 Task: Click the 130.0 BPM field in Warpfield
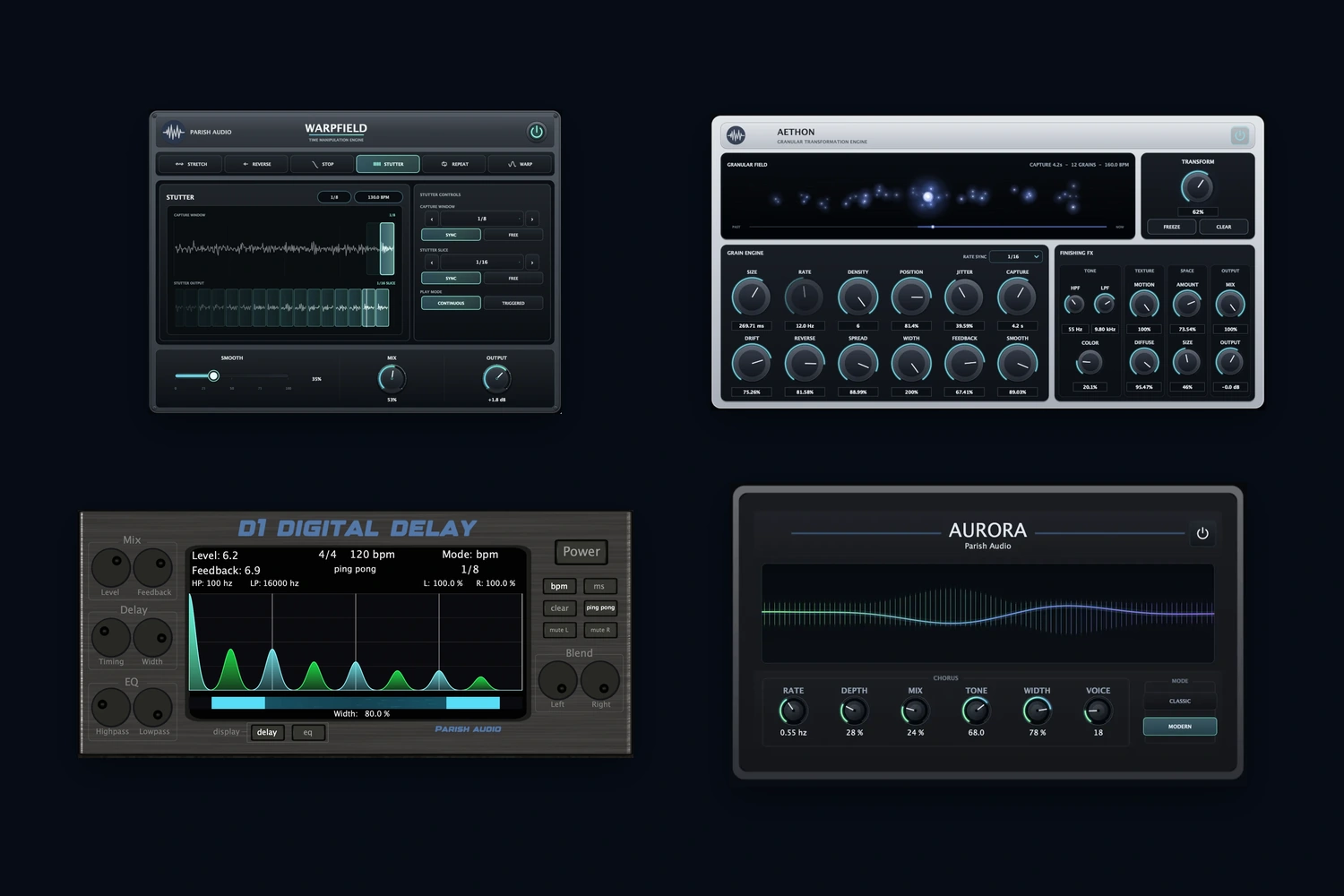click(378, 197)
